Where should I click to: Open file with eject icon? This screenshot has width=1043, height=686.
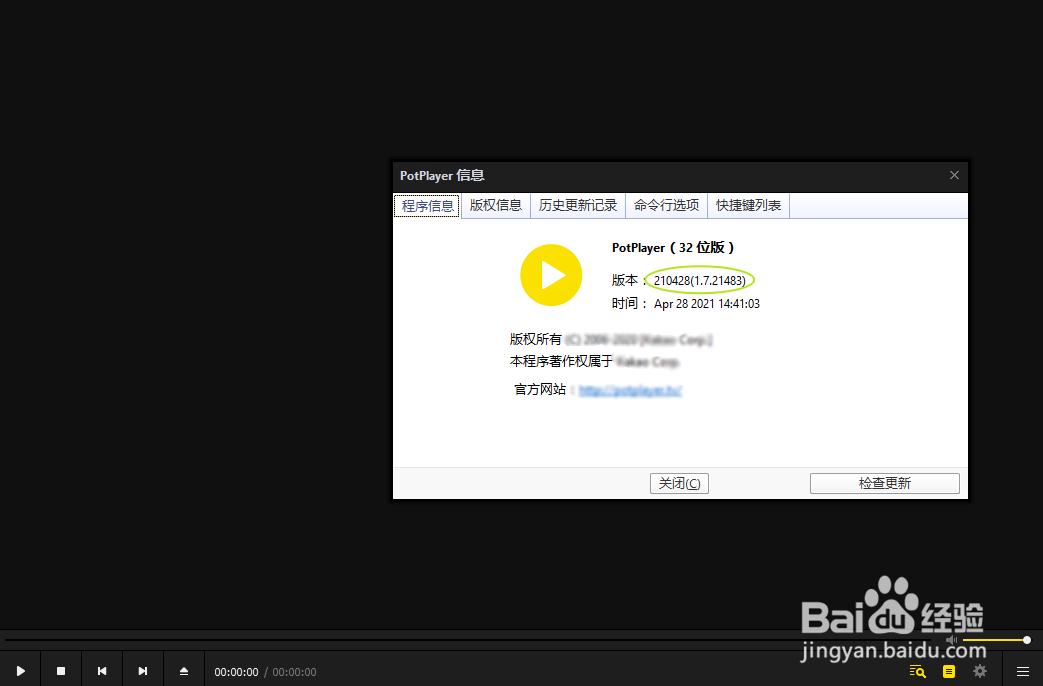click(184, 671)
